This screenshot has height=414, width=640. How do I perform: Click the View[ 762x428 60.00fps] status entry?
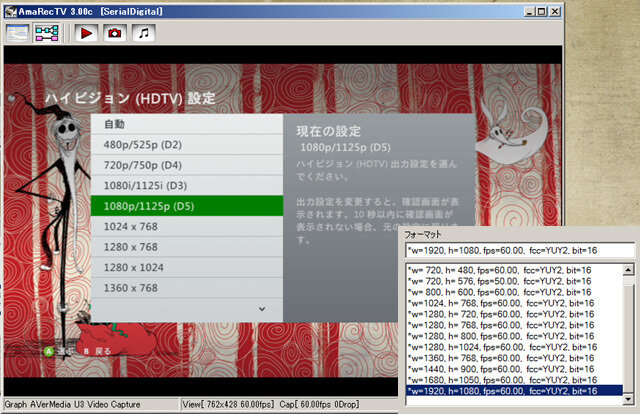[x=228, y=405]
